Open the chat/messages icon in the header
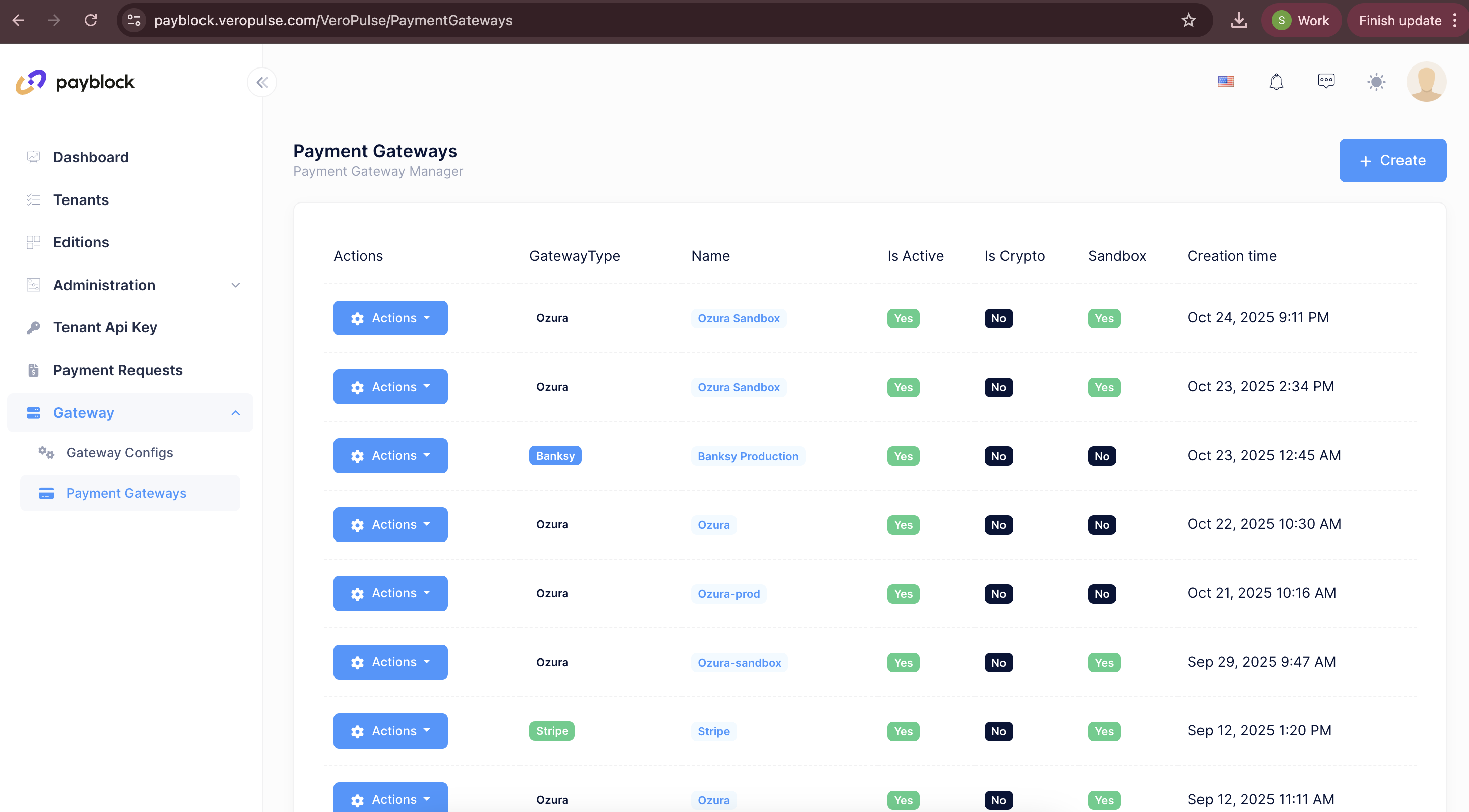The width and height of the screenshot is (1469, 812). (1326, 82)
